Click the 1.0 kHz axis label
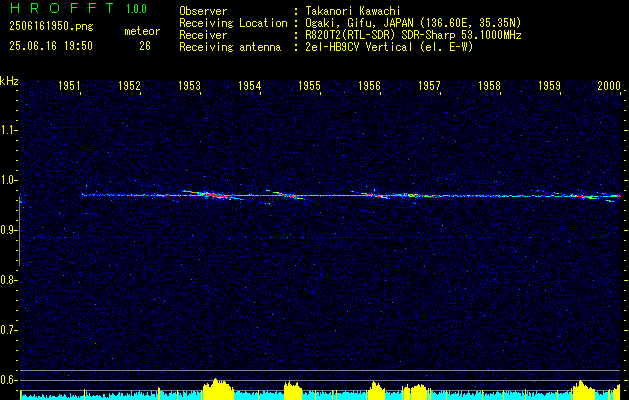Image resolution: width=629 pixels, height=400 pixels. 8,180
